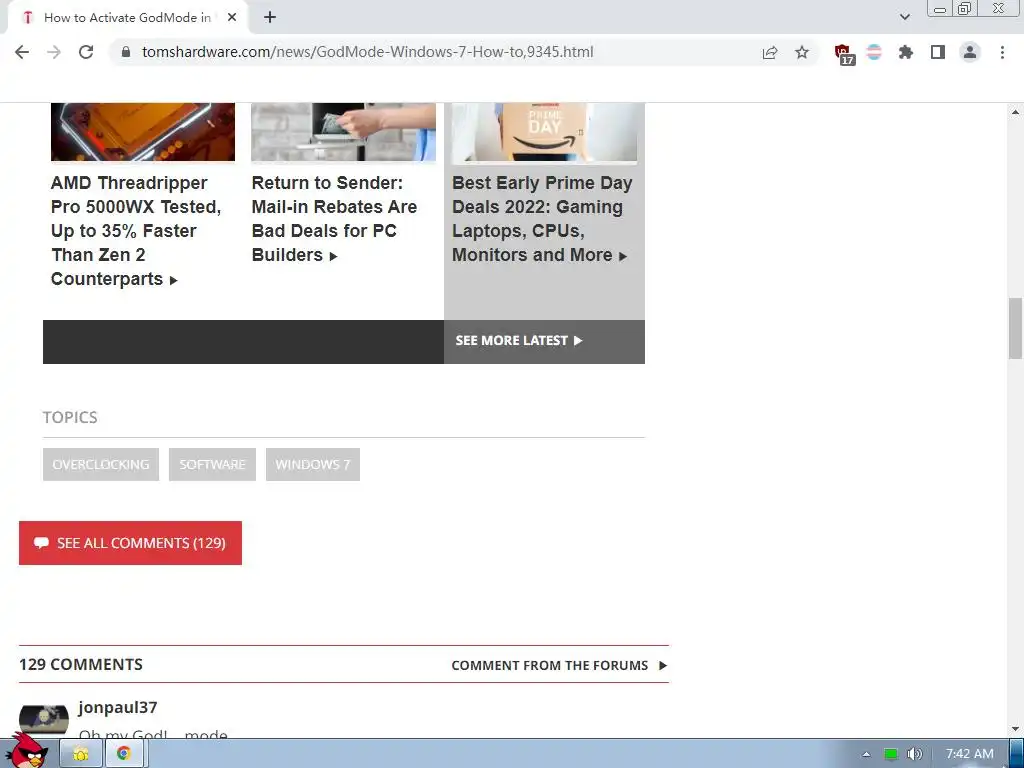Open the Extensions puzzle menu
This screenshot has width=1024, height=768.
(x=906, y=52)
